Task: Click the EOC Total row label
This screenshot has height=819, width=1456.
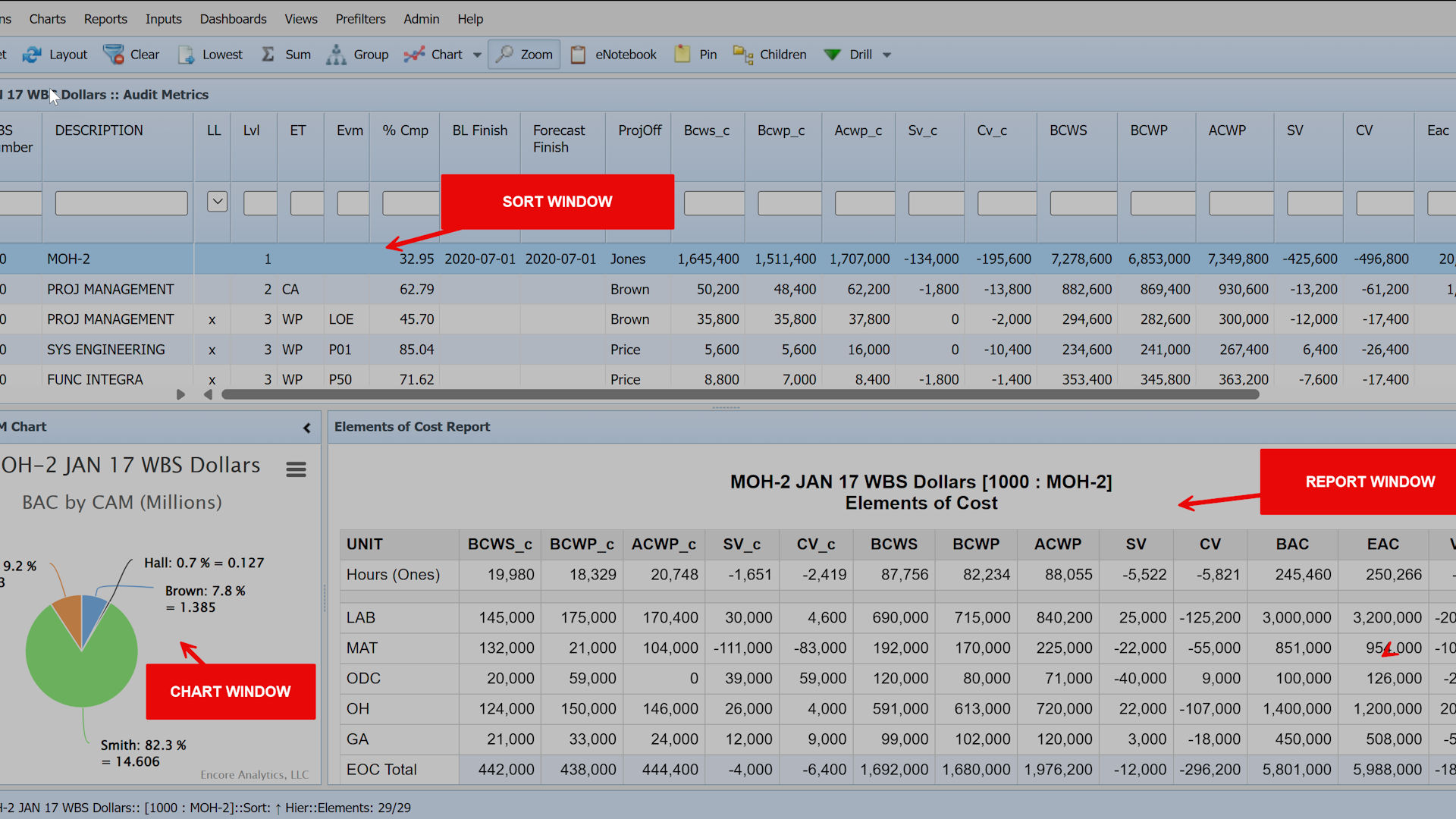Action: pos(381,770)
